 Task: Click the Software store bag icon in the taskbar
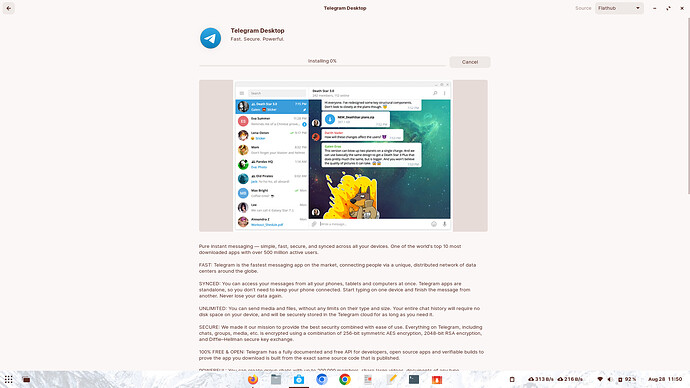click(299, 379)
